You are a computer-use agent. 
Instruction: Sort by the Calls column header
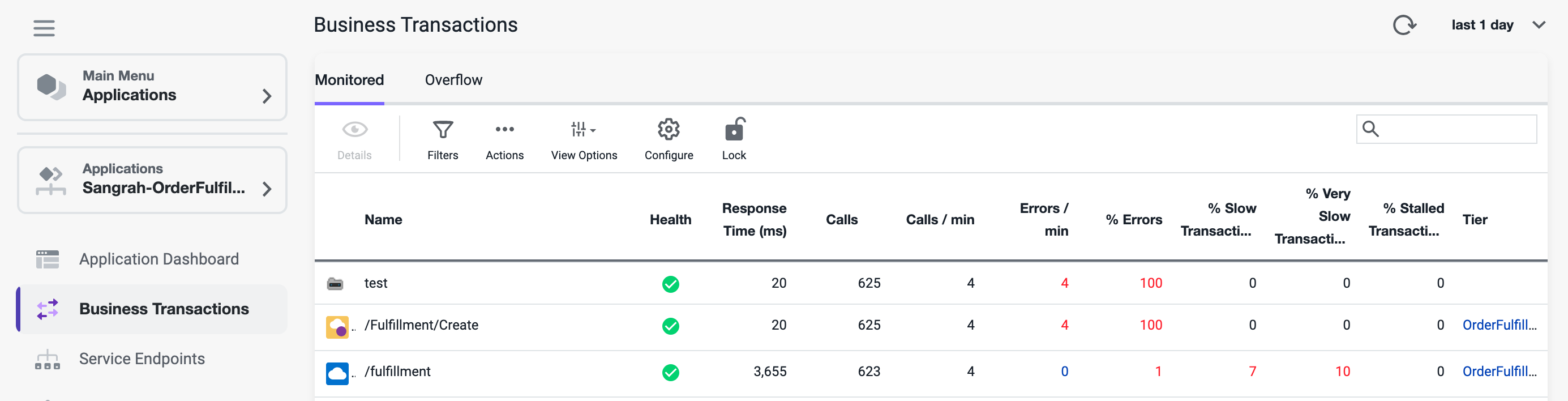(842, 219)
